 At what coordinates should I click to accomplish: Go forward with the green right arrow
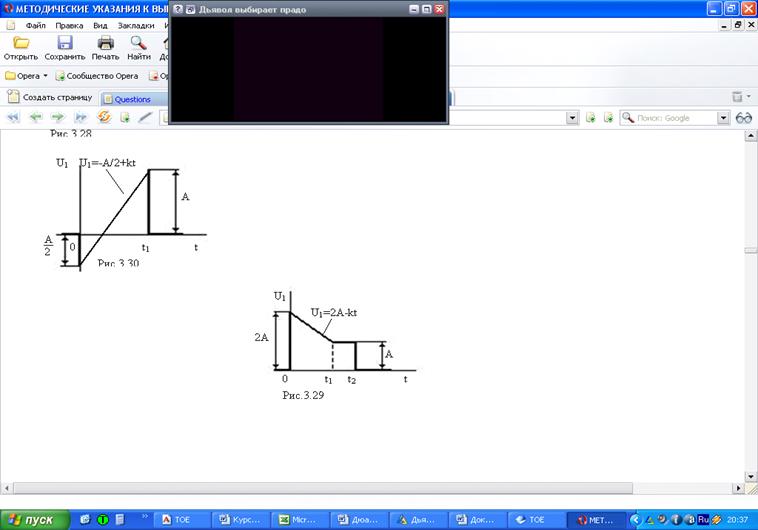click(x=58, y=117)
